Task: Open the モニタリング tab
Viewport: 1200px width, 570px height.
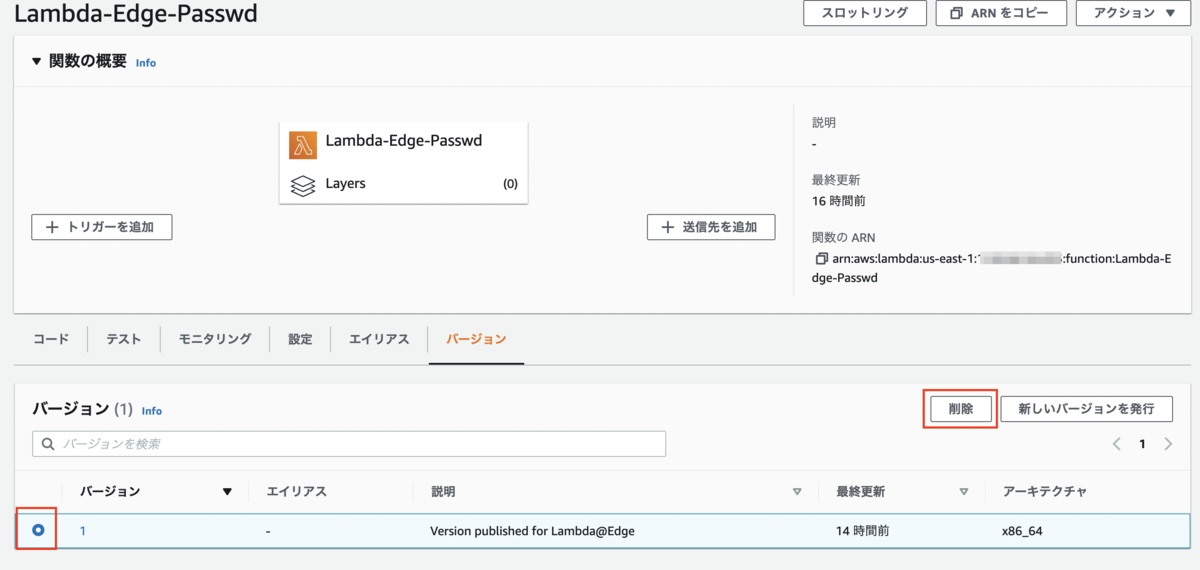Action: [215, 339]
